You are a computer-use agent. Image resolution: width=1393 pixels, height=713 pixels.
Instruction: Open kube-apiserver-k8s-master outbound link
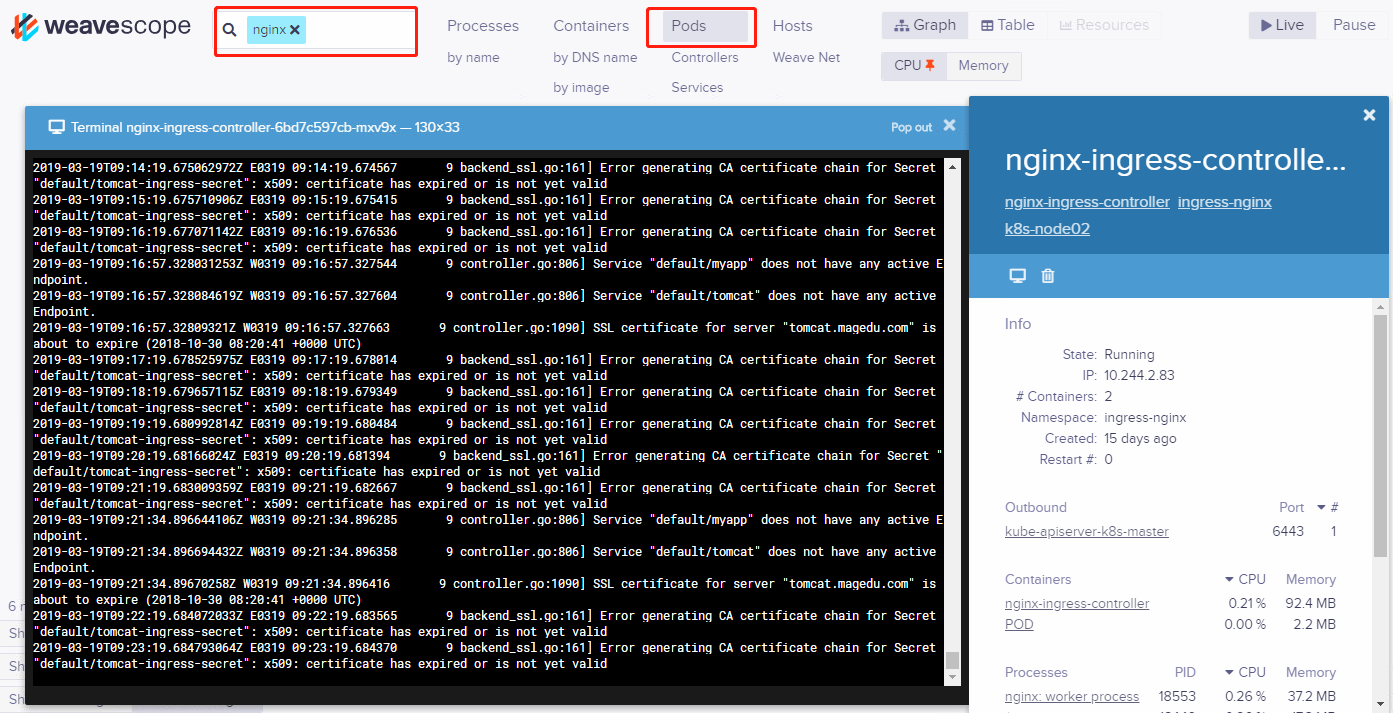1086,531
